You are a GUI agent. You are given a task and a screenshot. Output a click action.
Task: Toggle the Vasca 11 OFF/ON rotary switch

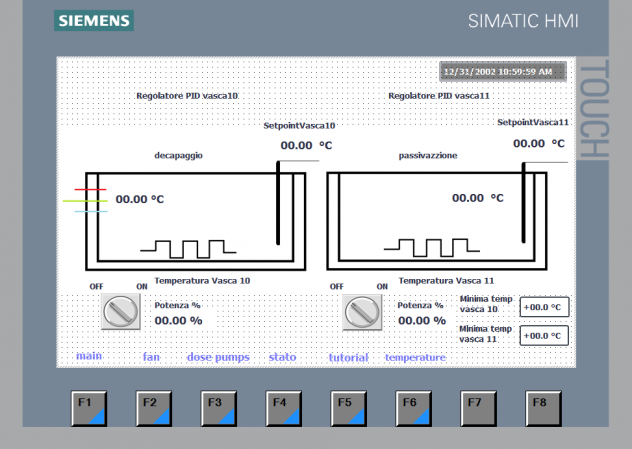click(362, 312)
